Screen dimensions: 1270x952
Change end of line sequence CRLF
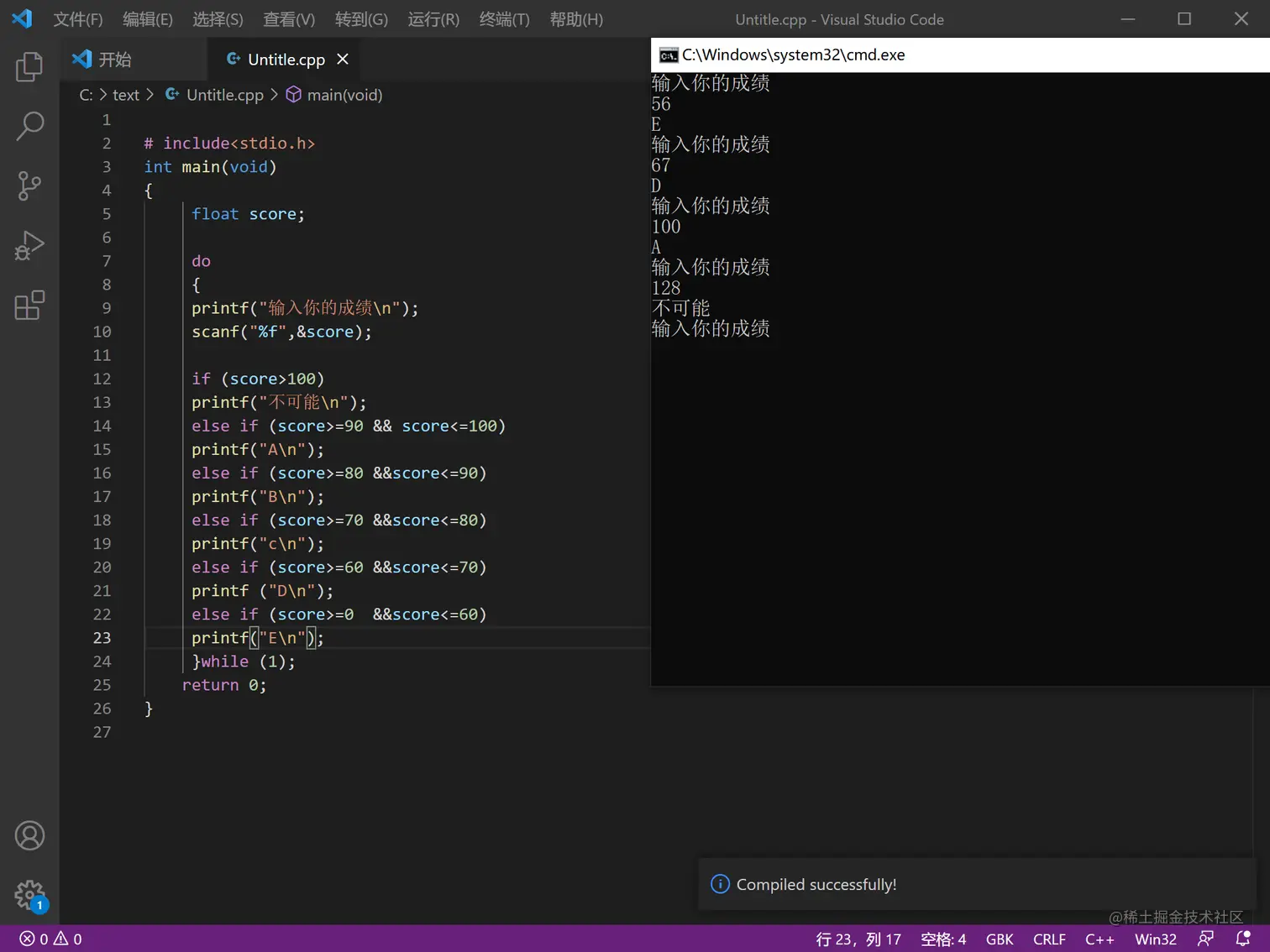tap(1049, 939)
